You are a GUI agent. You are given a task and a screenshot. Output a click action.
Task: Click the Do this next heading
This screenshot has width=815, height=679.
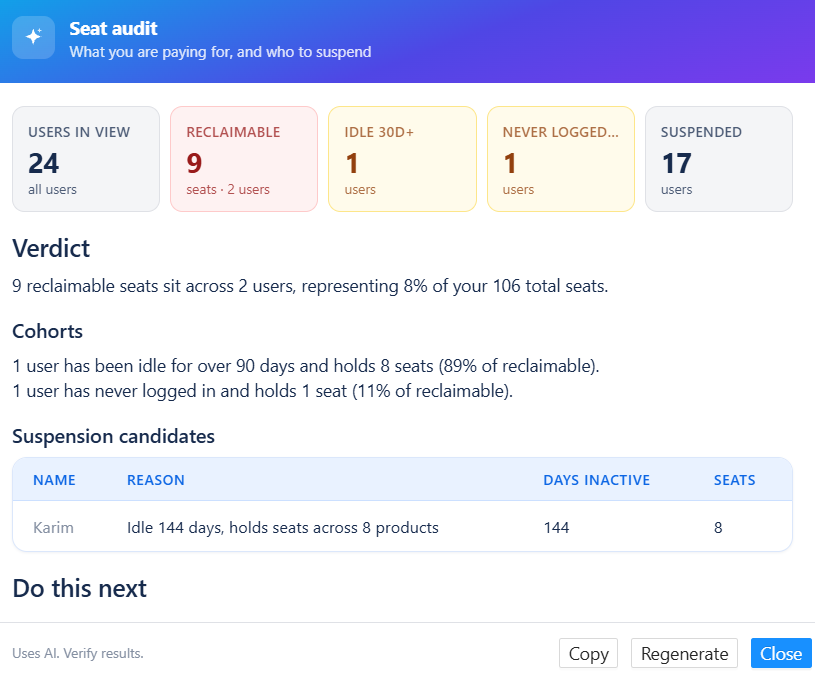coord(80,589)
